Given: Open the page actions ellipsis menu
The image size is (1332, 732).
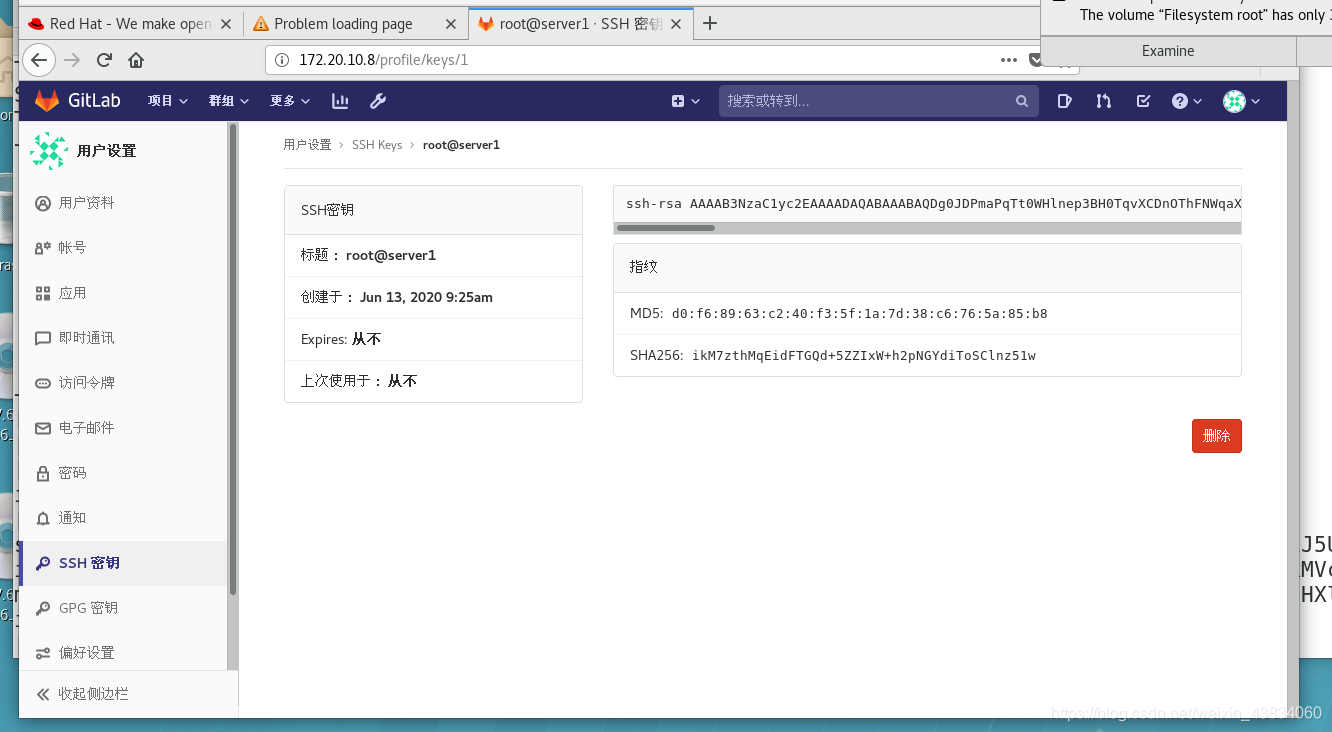Looking at the screenshot, I should (x=1009, y=60).
